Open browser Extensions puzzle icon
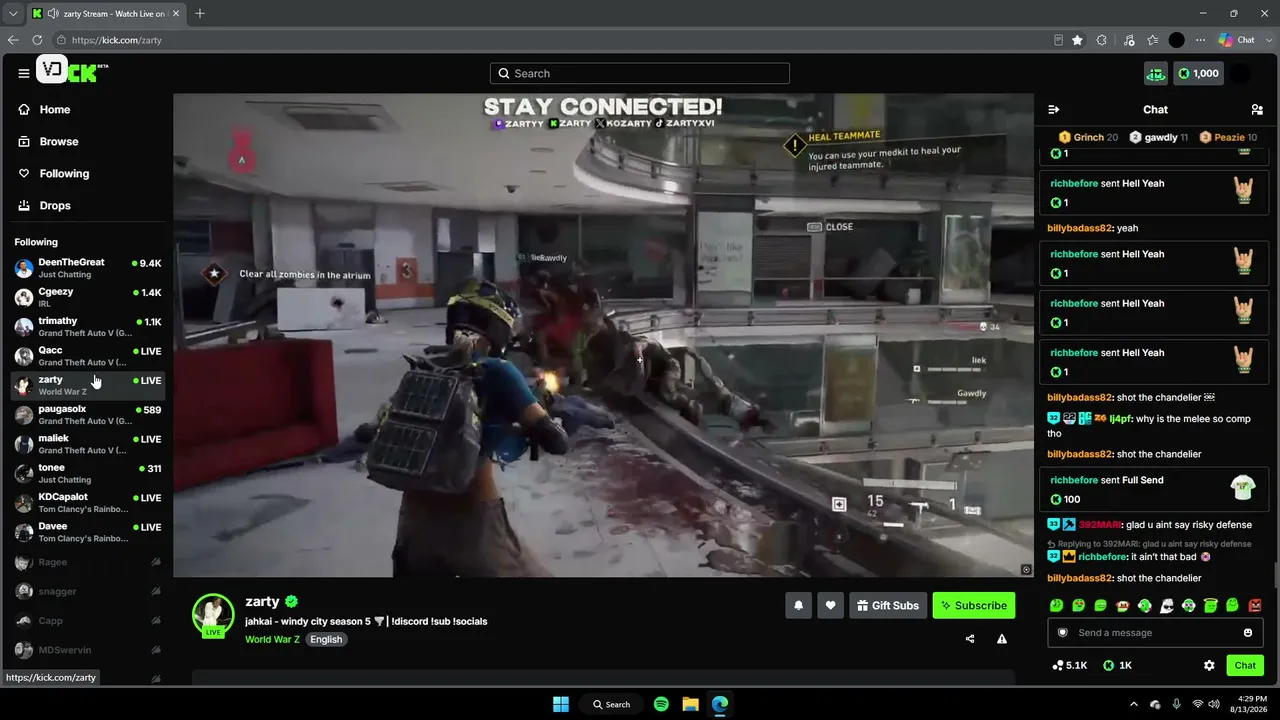Screen dimensions: 1280x720 [x=1102, y=40]
